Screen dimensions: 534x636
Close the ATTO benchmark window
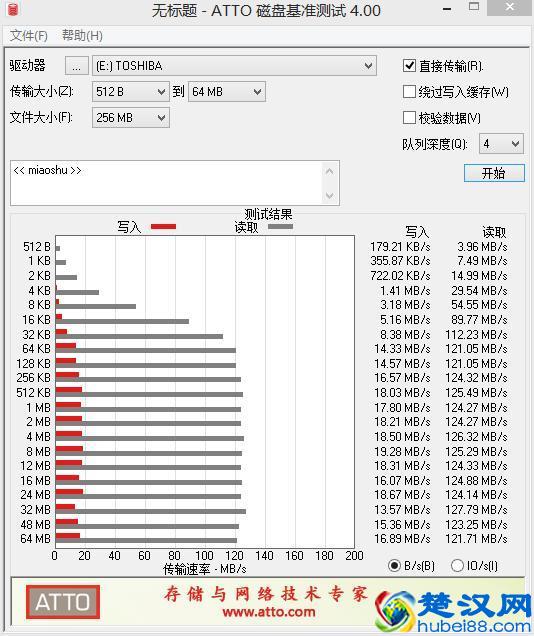coord(510,7)
